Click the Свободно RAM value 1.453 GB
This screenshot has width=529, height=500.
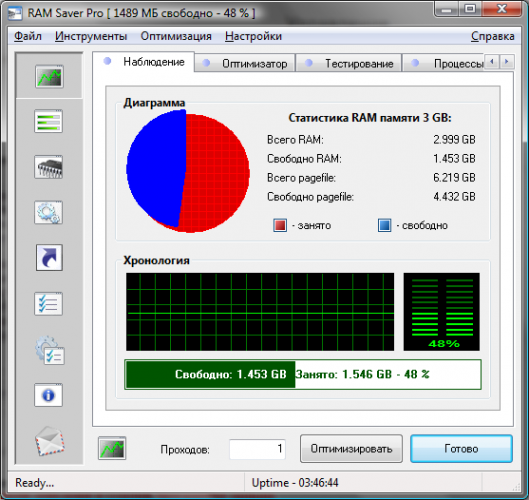454,158
